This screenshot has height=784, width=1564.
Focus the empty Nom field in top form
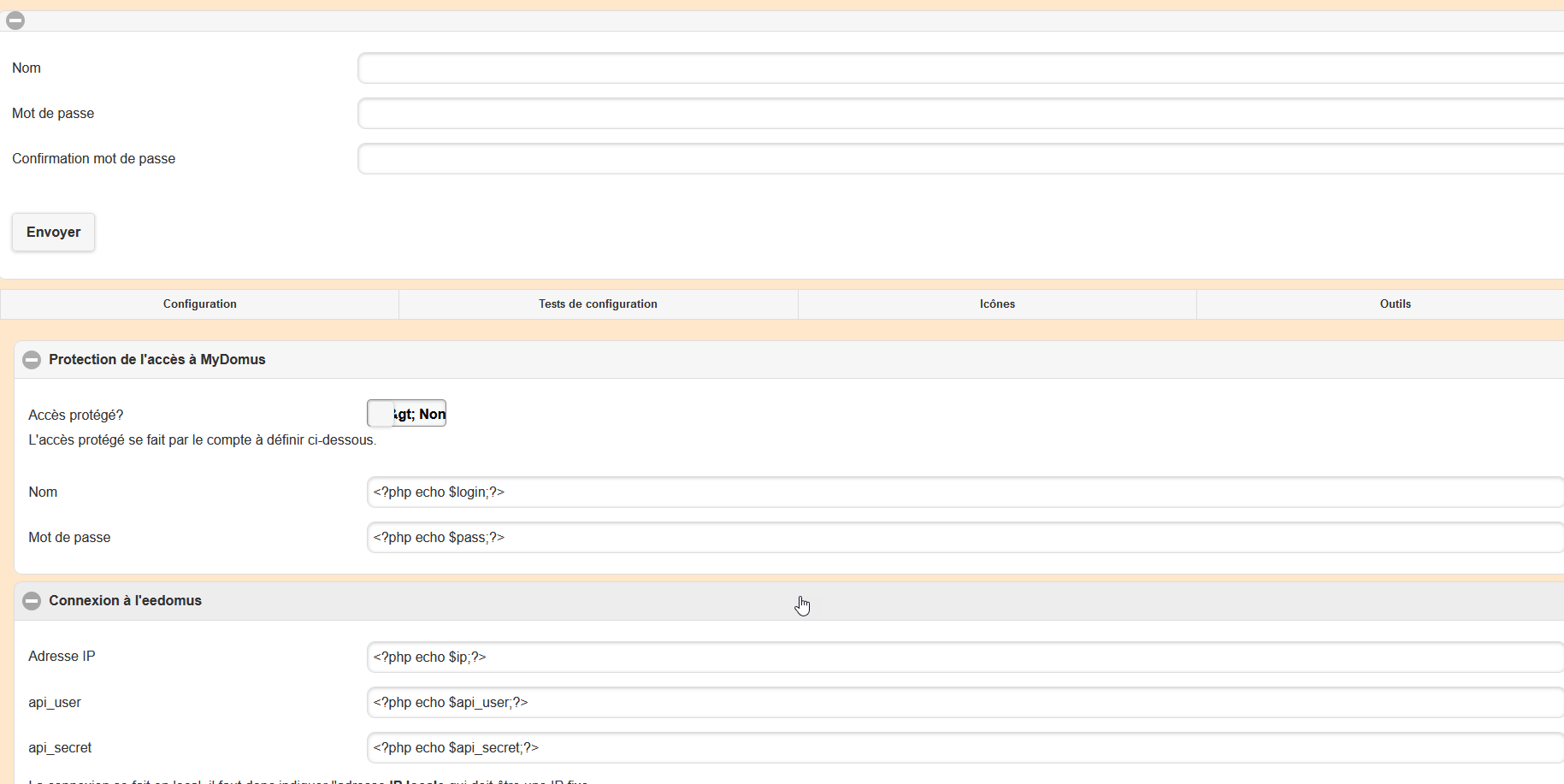point(958,68)
